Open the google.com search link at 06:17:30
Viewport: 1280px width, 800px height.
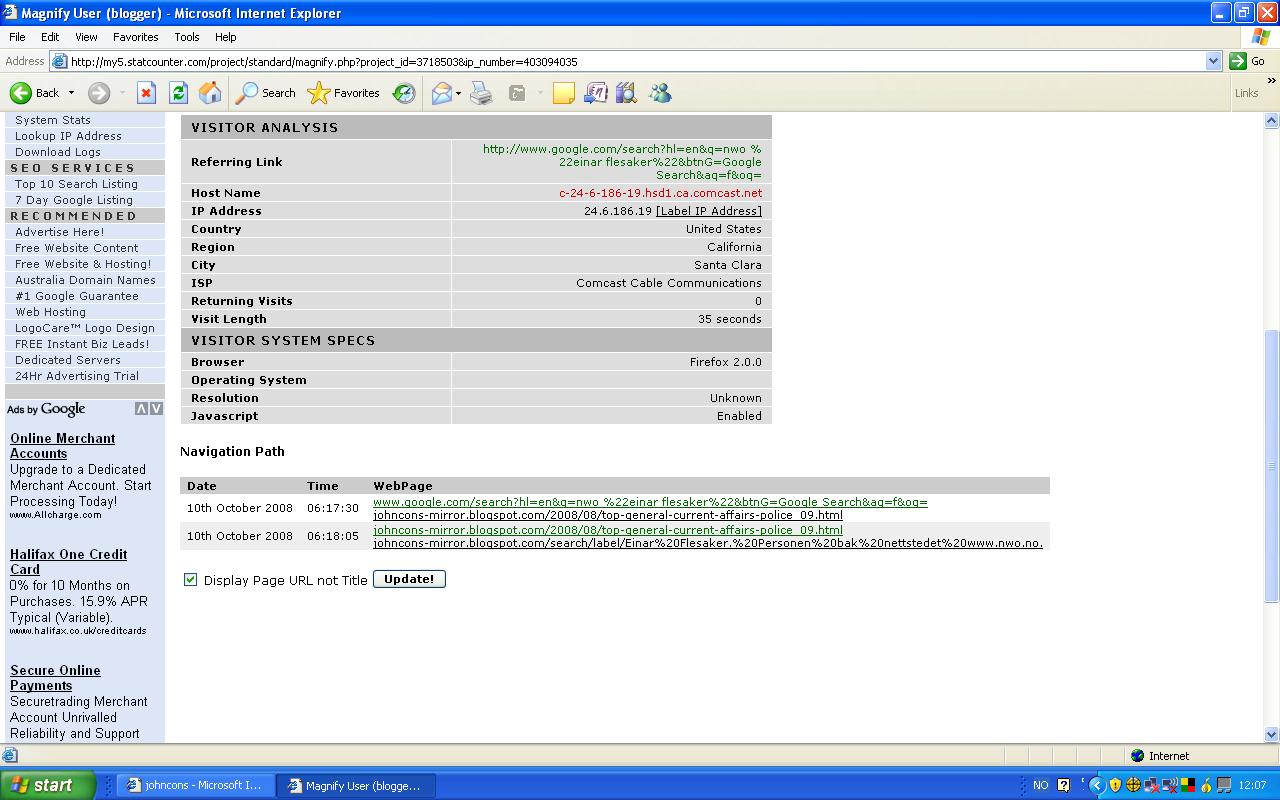[650, 502]
